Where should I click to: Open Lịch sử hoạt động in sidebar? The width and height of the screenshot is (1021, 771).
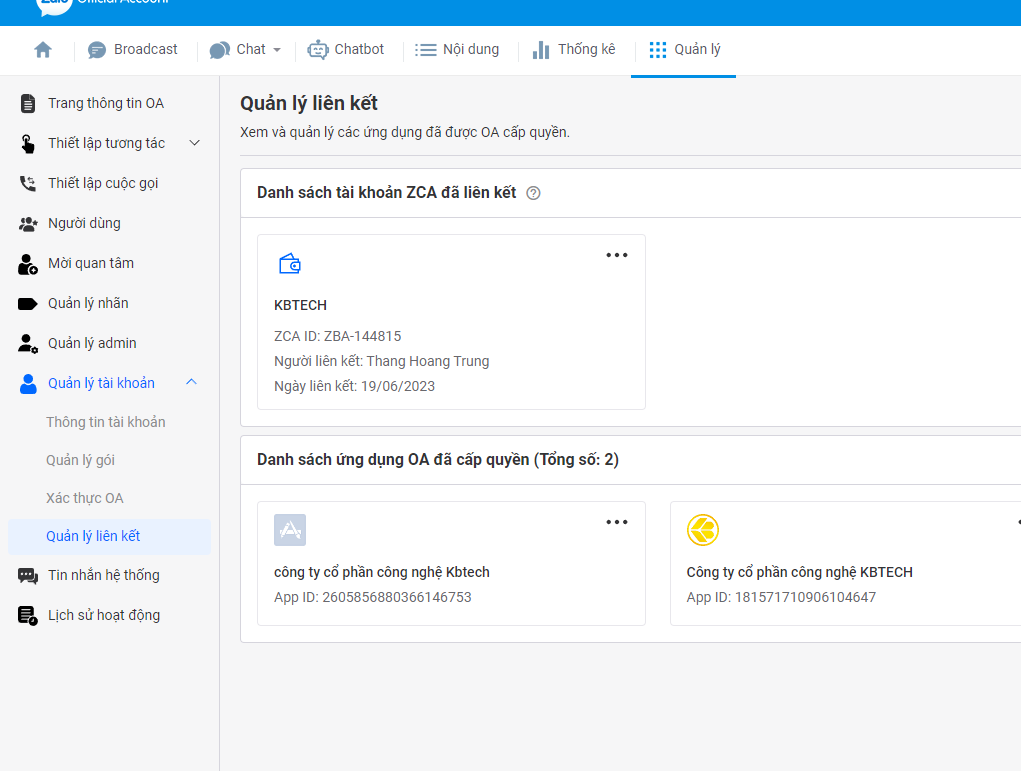pos(103,615)
